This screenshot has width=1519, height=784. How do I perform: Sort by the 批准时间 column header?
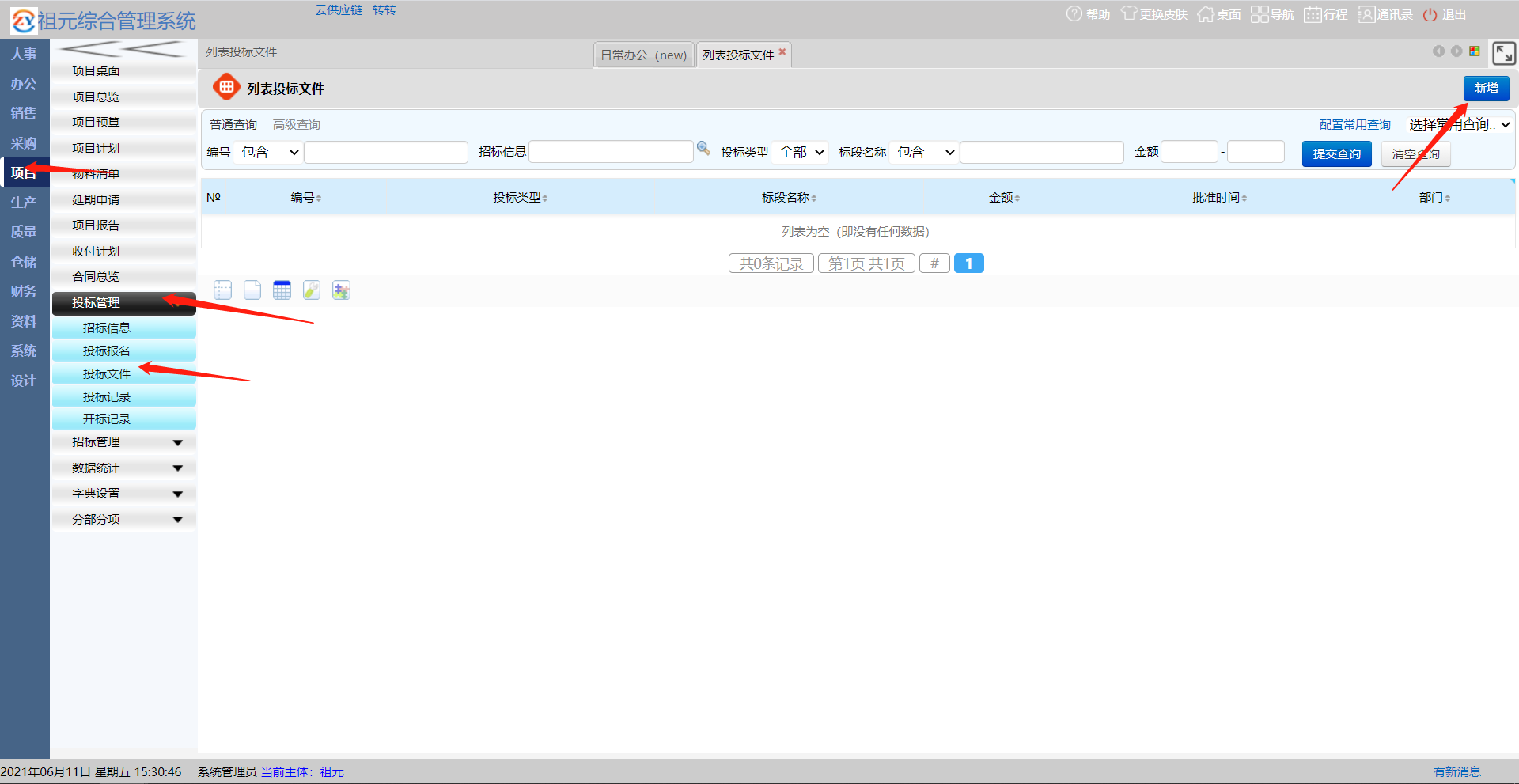tap(1219, 197)
